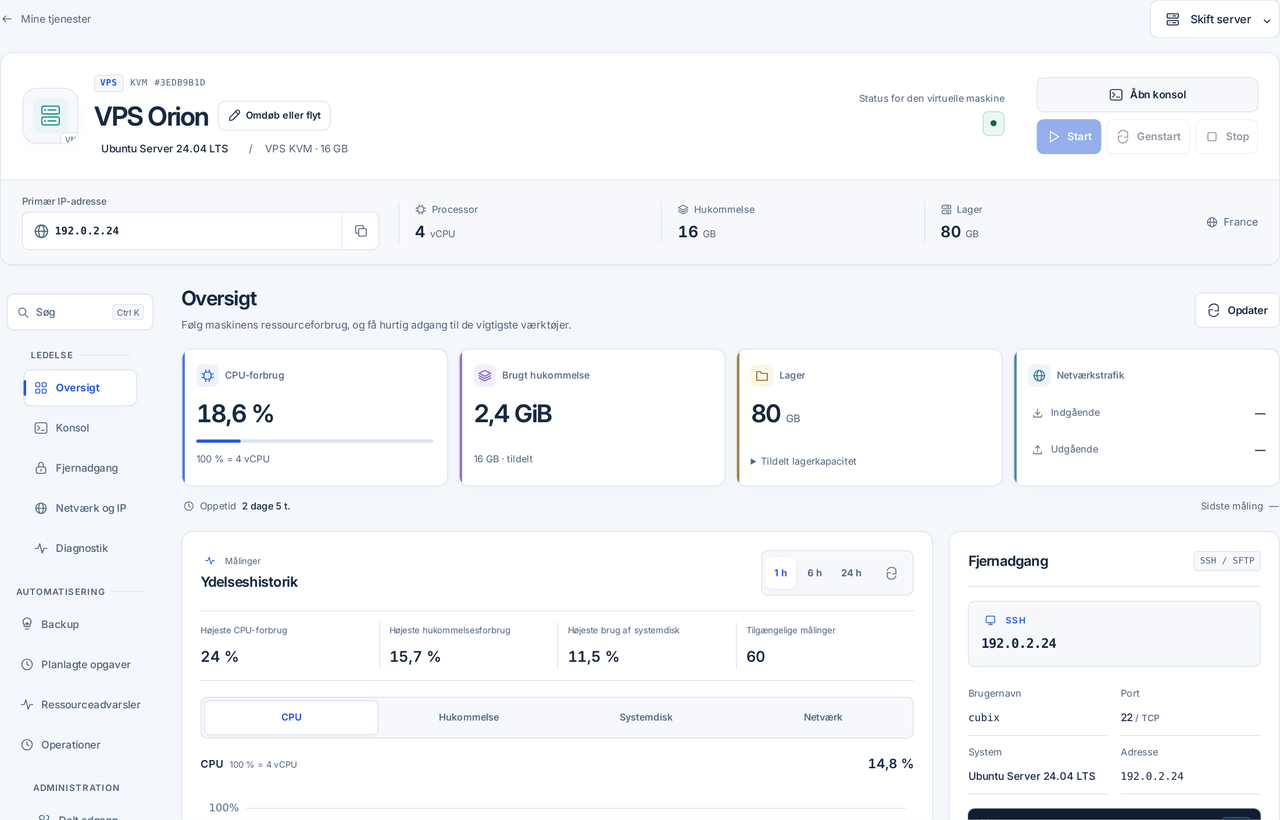
Task: Open Backup in the sidebar
Action: (80, 624)
